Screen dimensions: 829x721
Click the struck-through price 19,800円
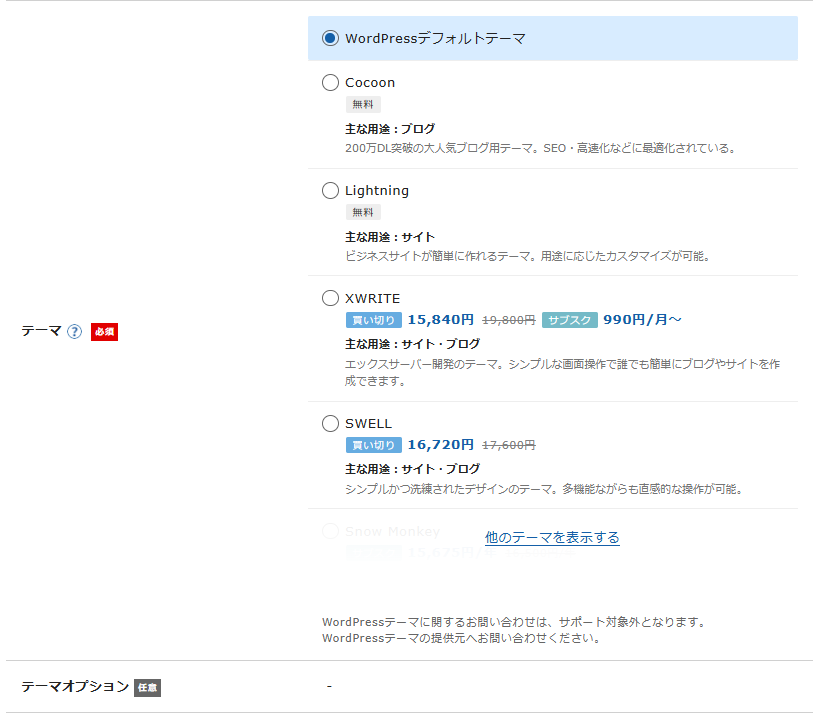coord(509,320)
